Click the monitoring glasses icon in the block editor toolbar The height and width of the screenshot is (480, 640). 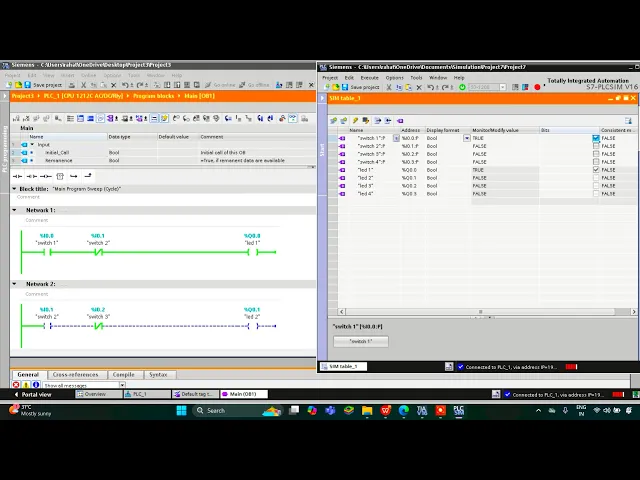click(x=293, y=118)
